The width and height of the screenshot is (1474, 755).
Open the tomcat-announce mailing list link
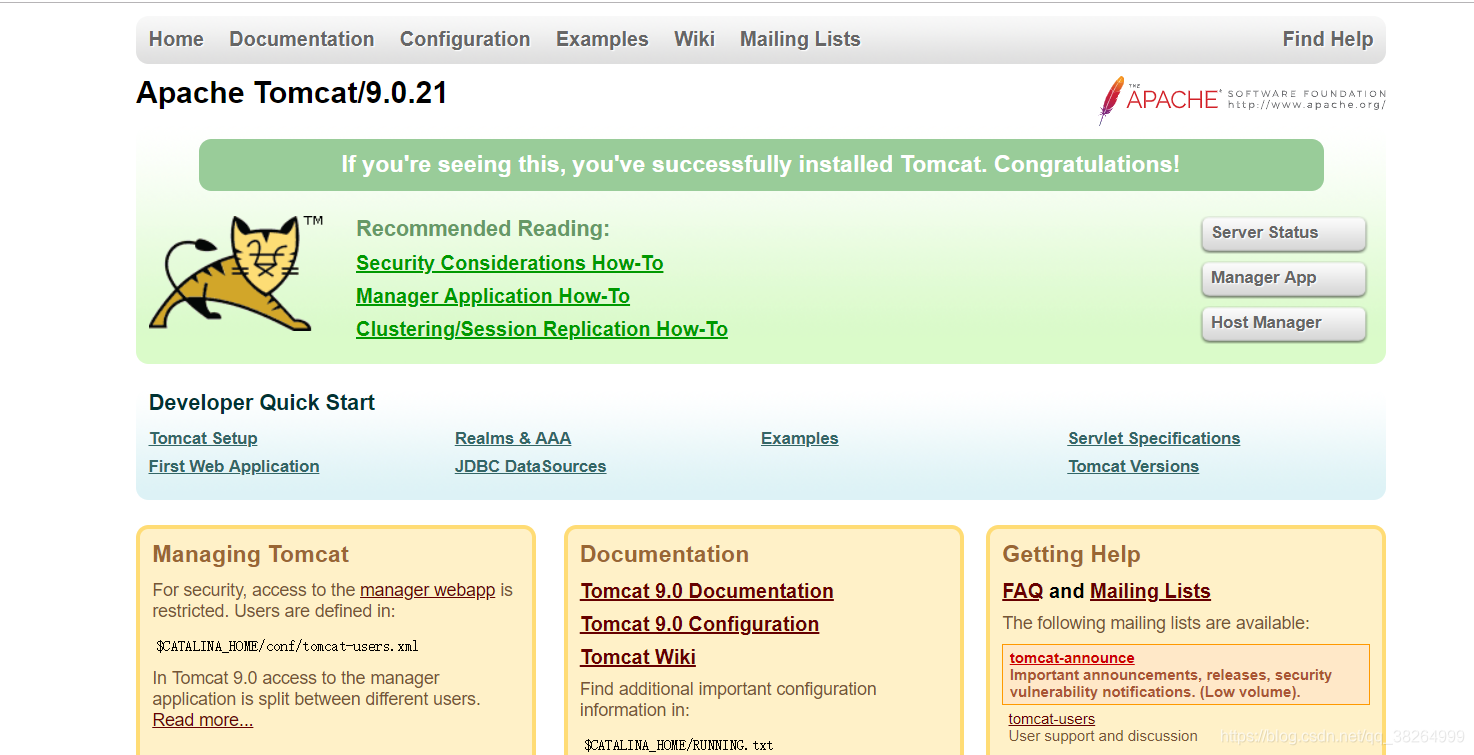click(1072, 658)
